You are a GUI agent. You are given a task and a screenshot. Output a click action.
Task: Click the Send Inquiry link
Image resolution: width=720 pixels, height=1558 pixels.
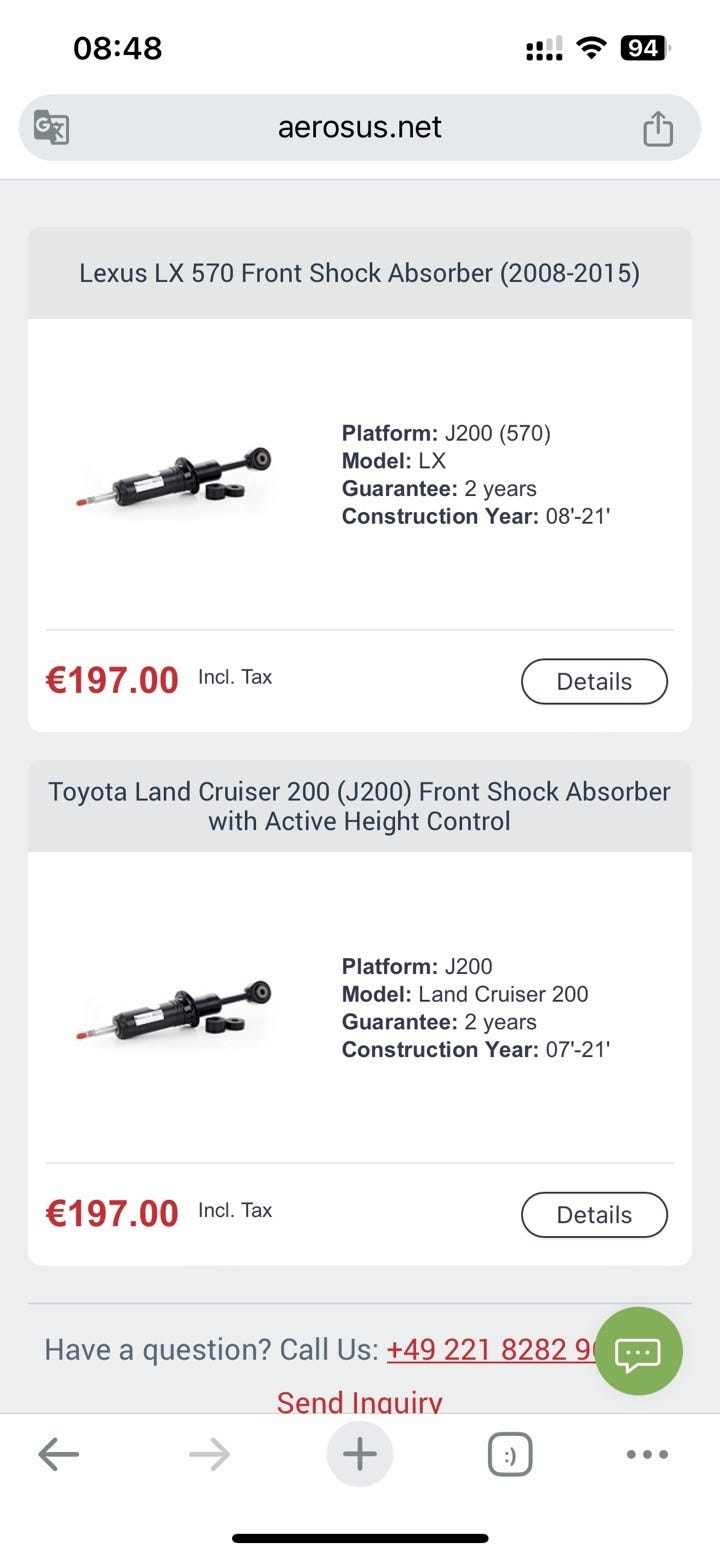360,1402
